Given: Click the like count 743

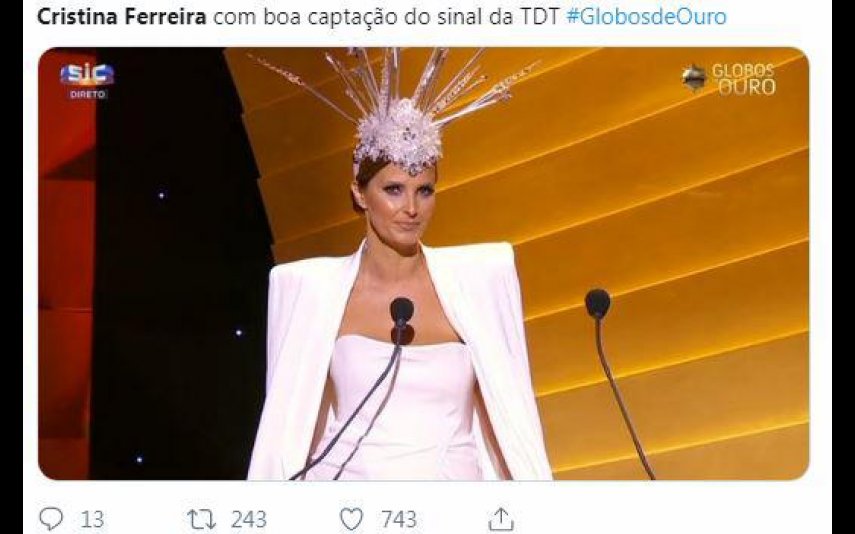Looking at the screenshot, I should point(399,519).
